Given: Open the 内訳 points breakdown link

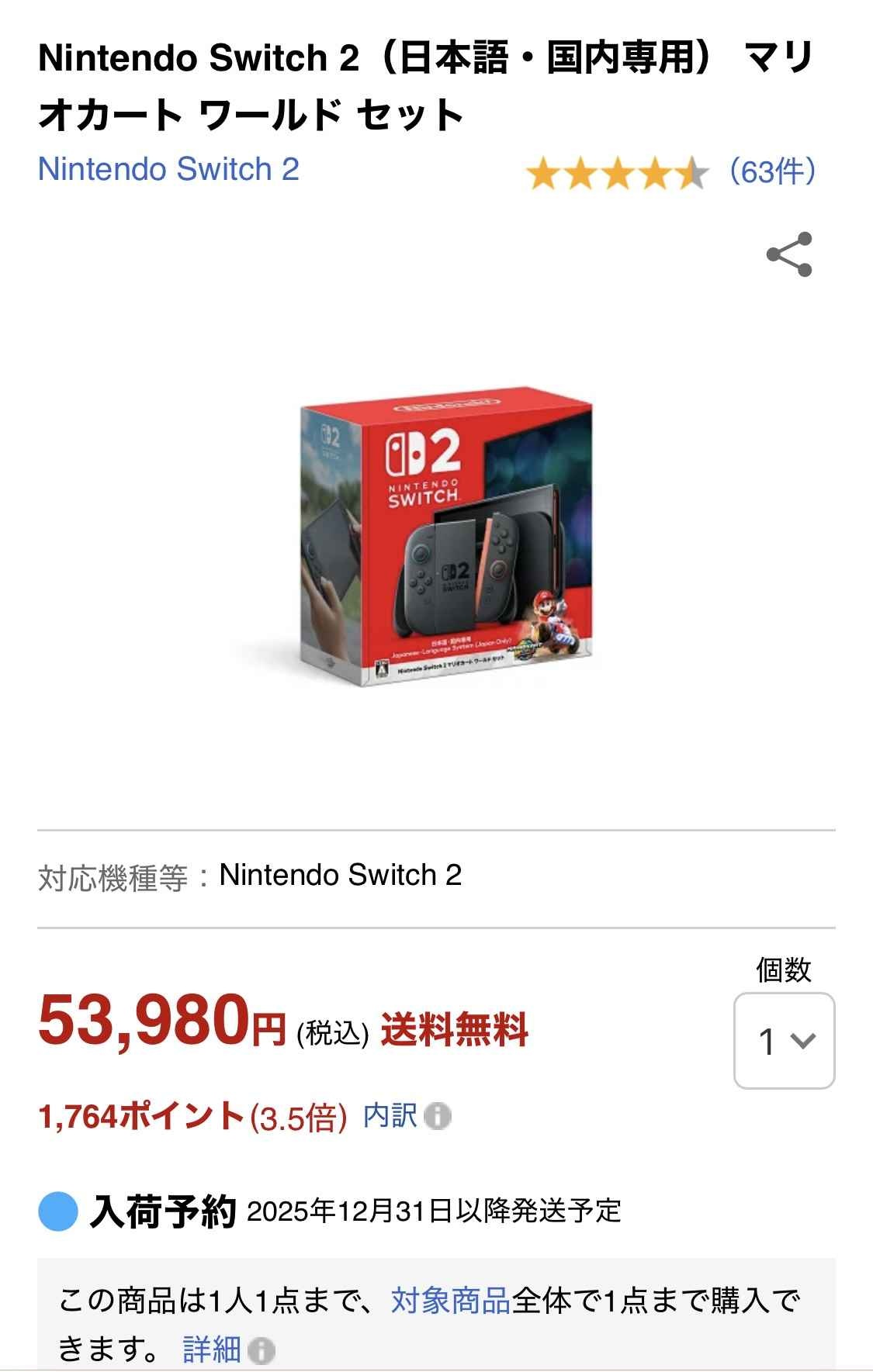Looking at the screenshot, I should tap(390, 1116).
